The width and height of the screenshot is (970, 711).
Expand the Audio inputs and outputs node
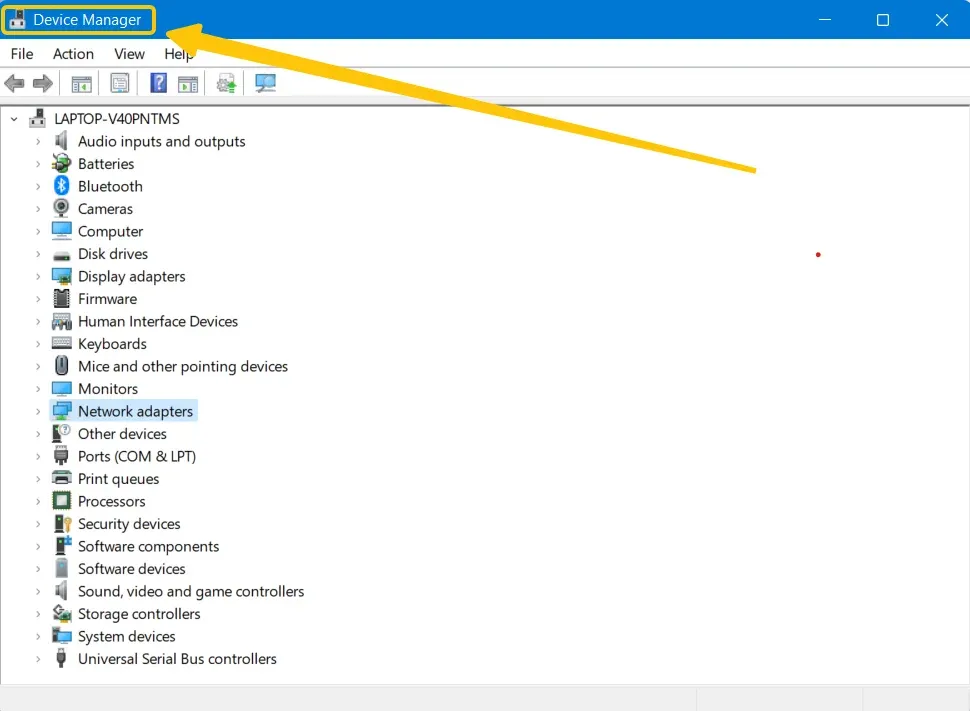pos(38,141)
